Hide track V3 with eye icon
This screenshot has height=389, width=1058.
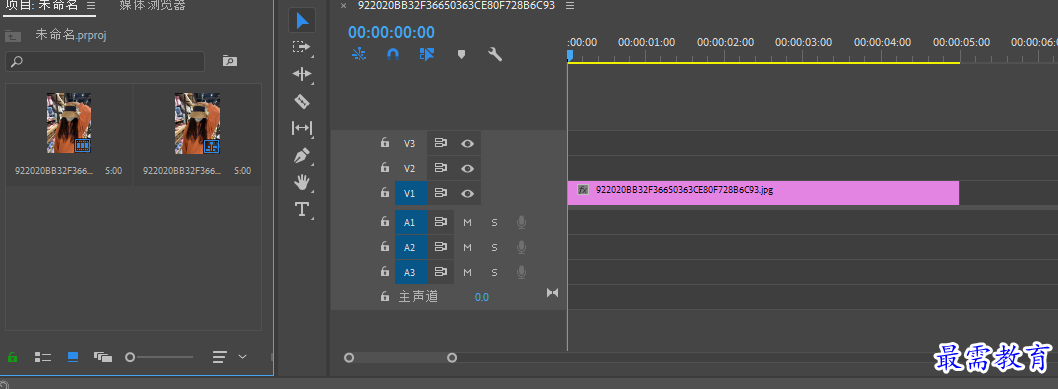point(468,143)
